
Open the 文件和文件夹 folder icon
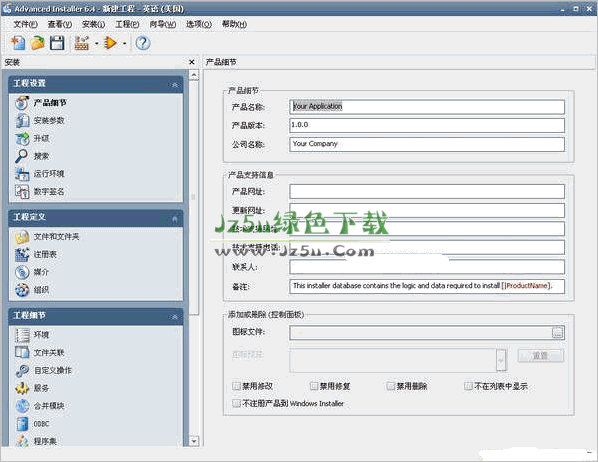coord(22,237)
